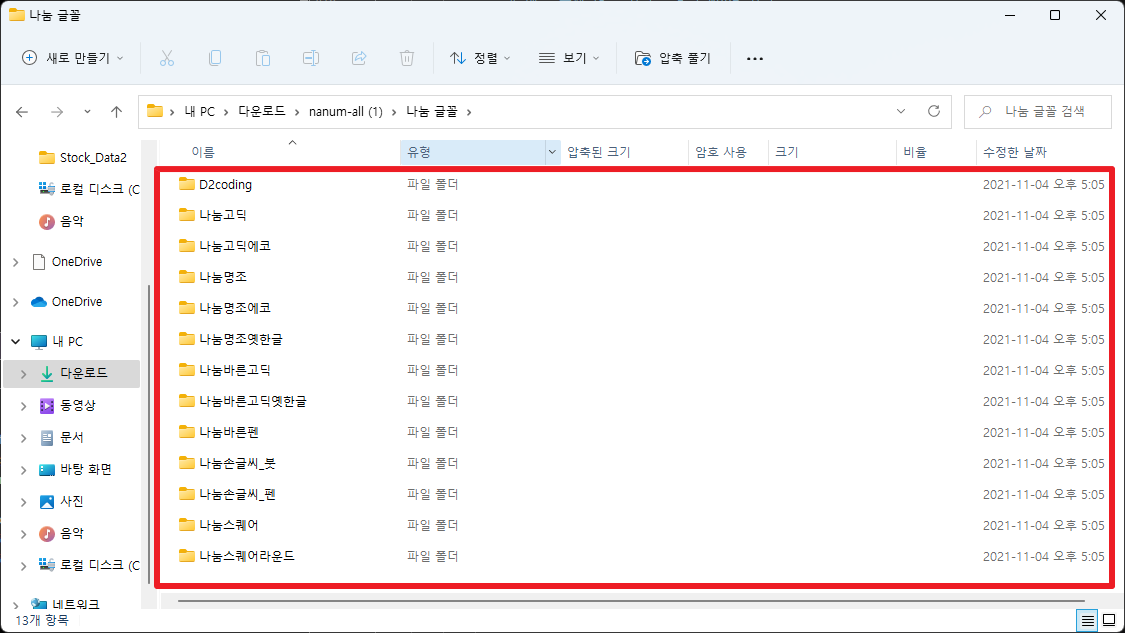Click the Copy icon in toolbar
This screenshot has width=1125, height=633.
(215, 58)
